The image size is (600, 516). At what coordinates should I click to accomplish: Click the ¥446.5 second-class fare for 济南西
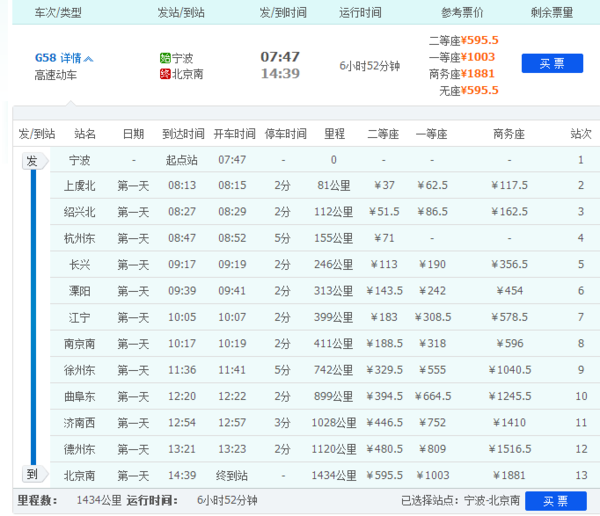tap(384, 423)
